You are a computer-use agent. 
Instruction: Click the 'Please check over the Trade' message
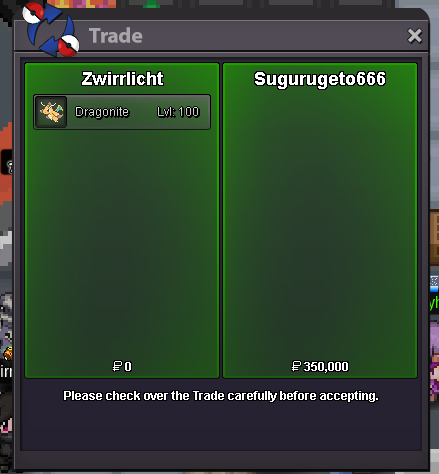click(221, 396)
